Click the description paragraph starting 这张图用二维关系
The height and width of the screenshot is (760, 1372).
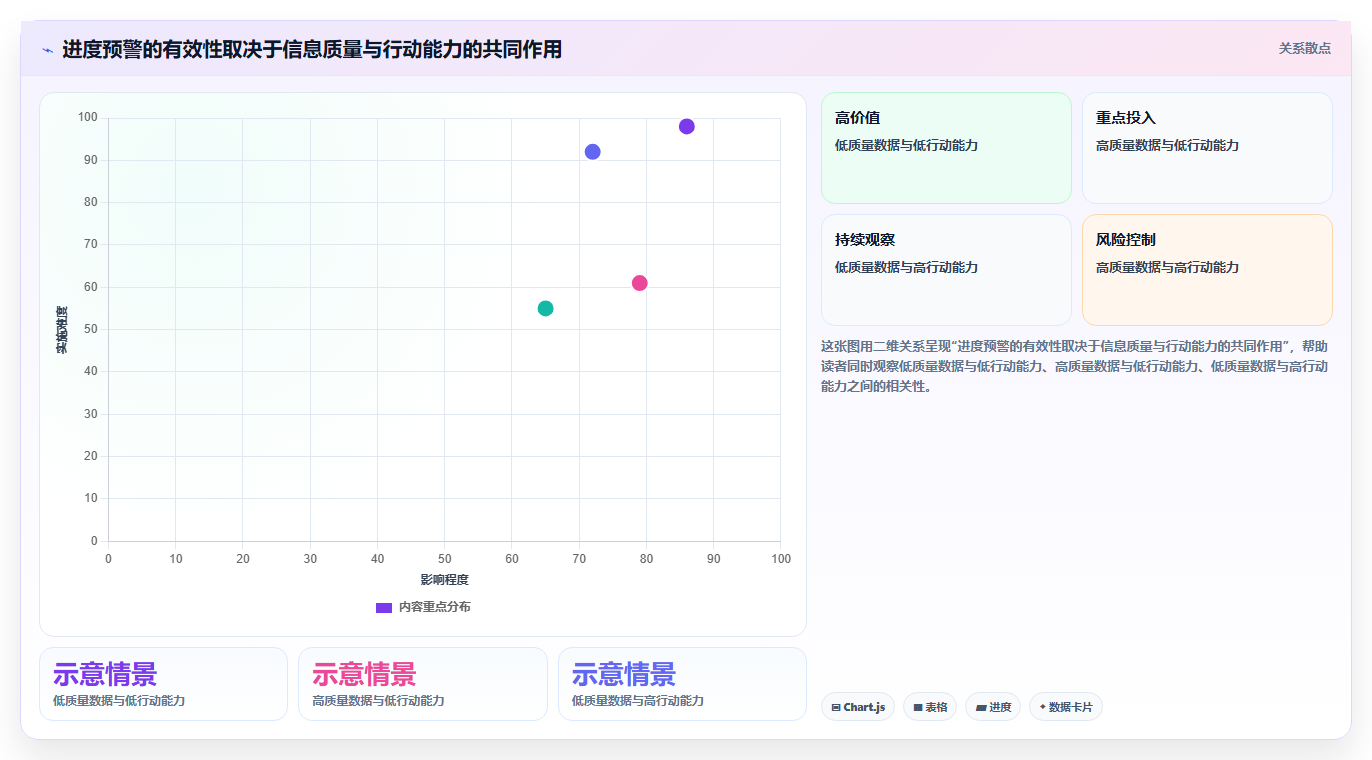(x=1075, y=366)
